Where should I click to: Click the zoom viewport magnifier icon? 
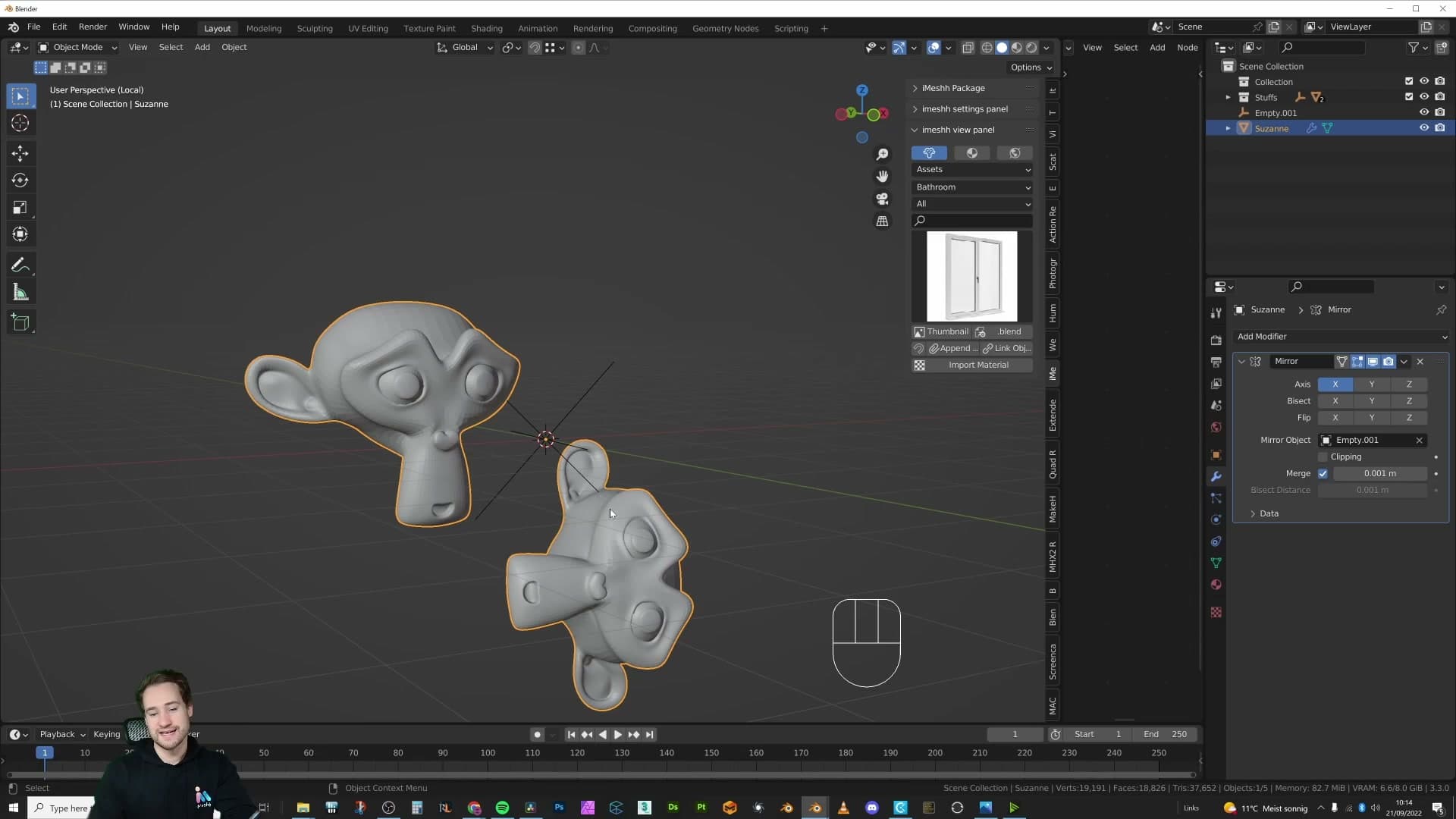882,155
